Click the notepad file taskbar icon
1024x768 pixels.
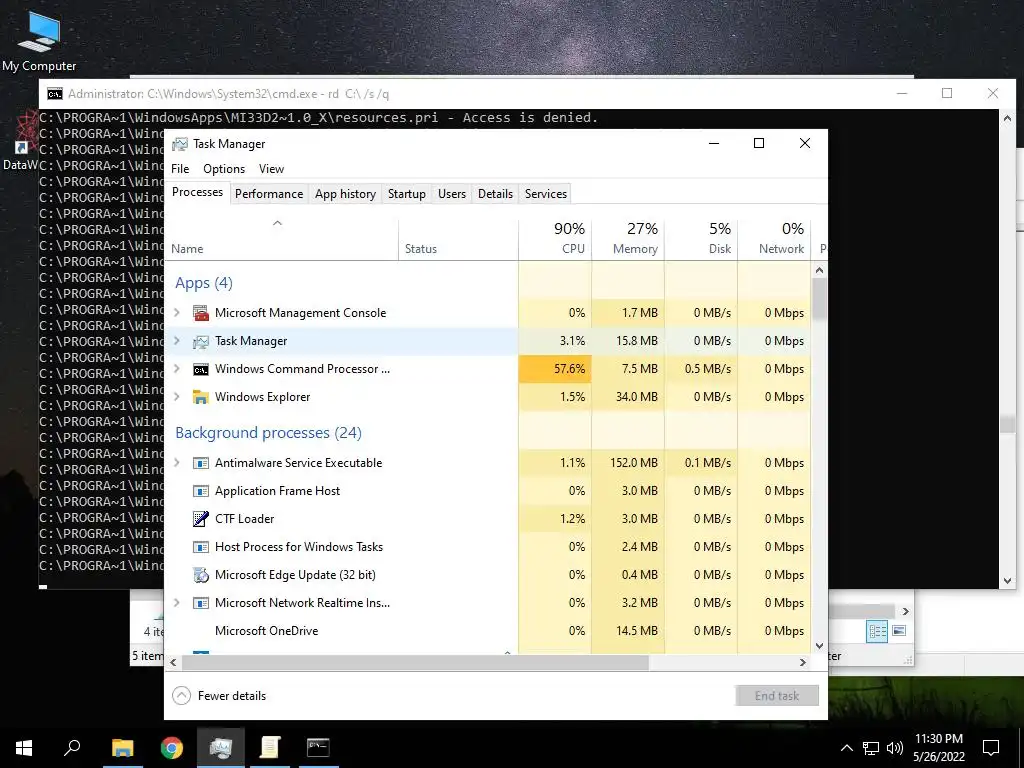coord(270,748)
